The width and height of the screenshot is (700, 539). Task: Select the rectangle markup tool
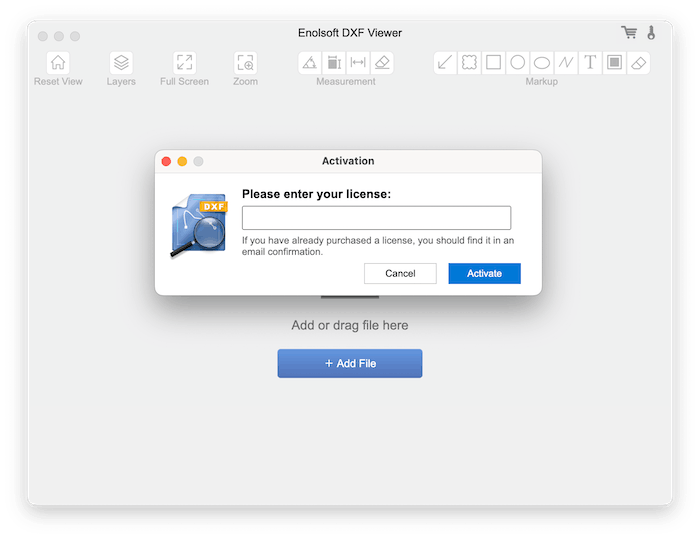(x=493, y=63)
